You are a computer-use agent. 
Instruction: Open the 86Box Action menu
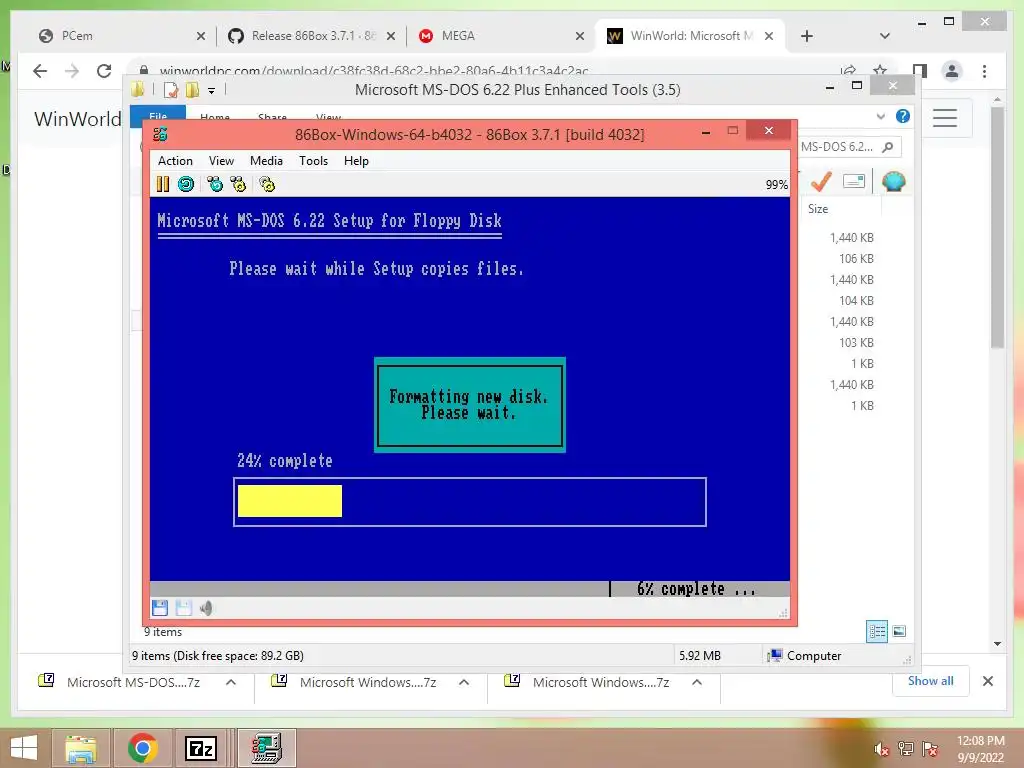[175, 161]
